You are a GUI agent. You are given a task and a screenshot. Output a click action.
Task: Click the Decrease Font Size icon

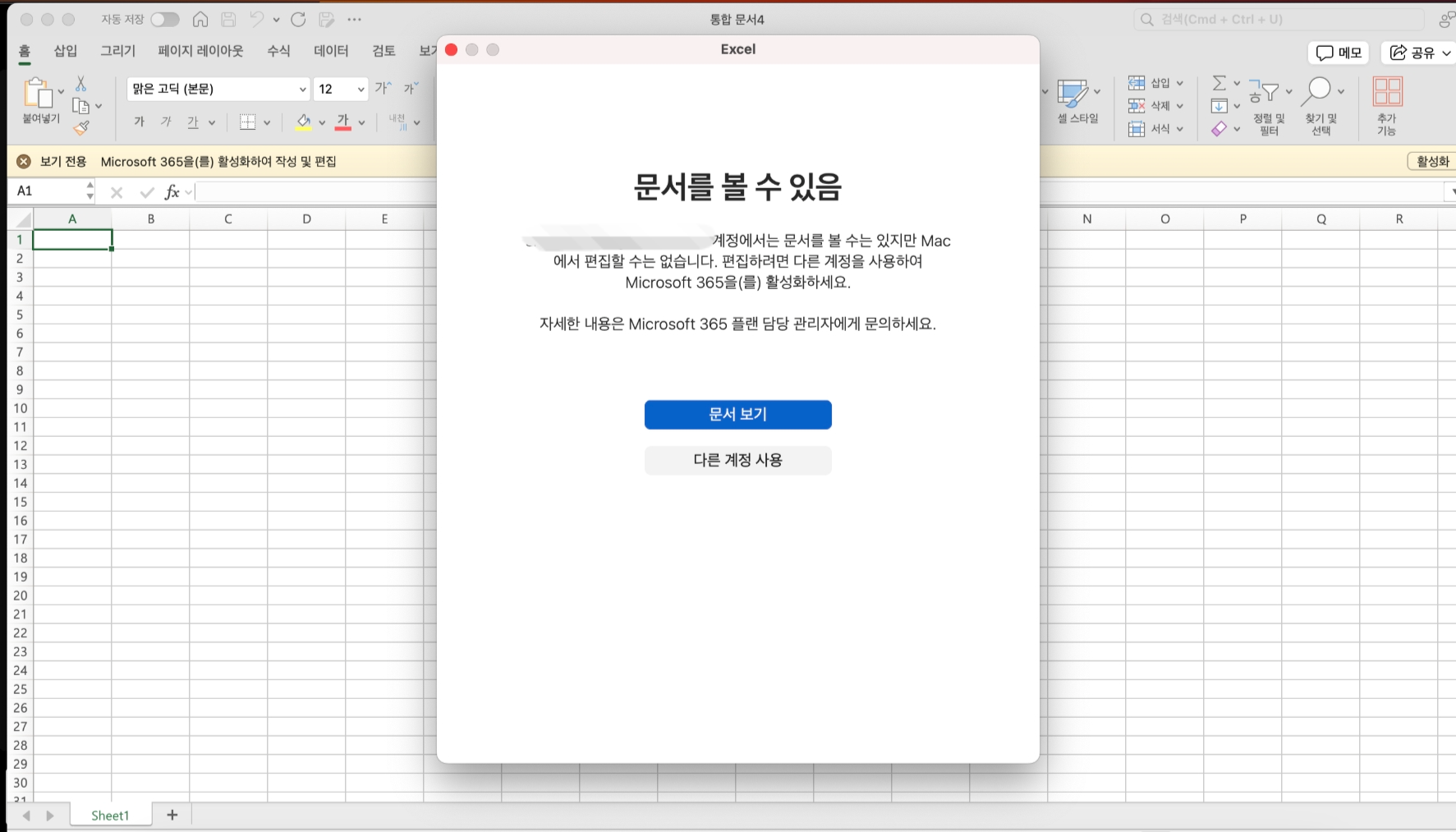pos(411,88)
